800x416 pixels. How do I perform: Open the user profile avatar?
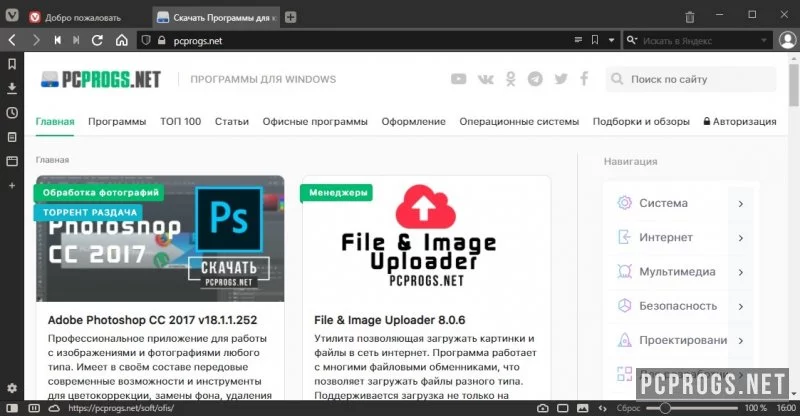[787, 40]
